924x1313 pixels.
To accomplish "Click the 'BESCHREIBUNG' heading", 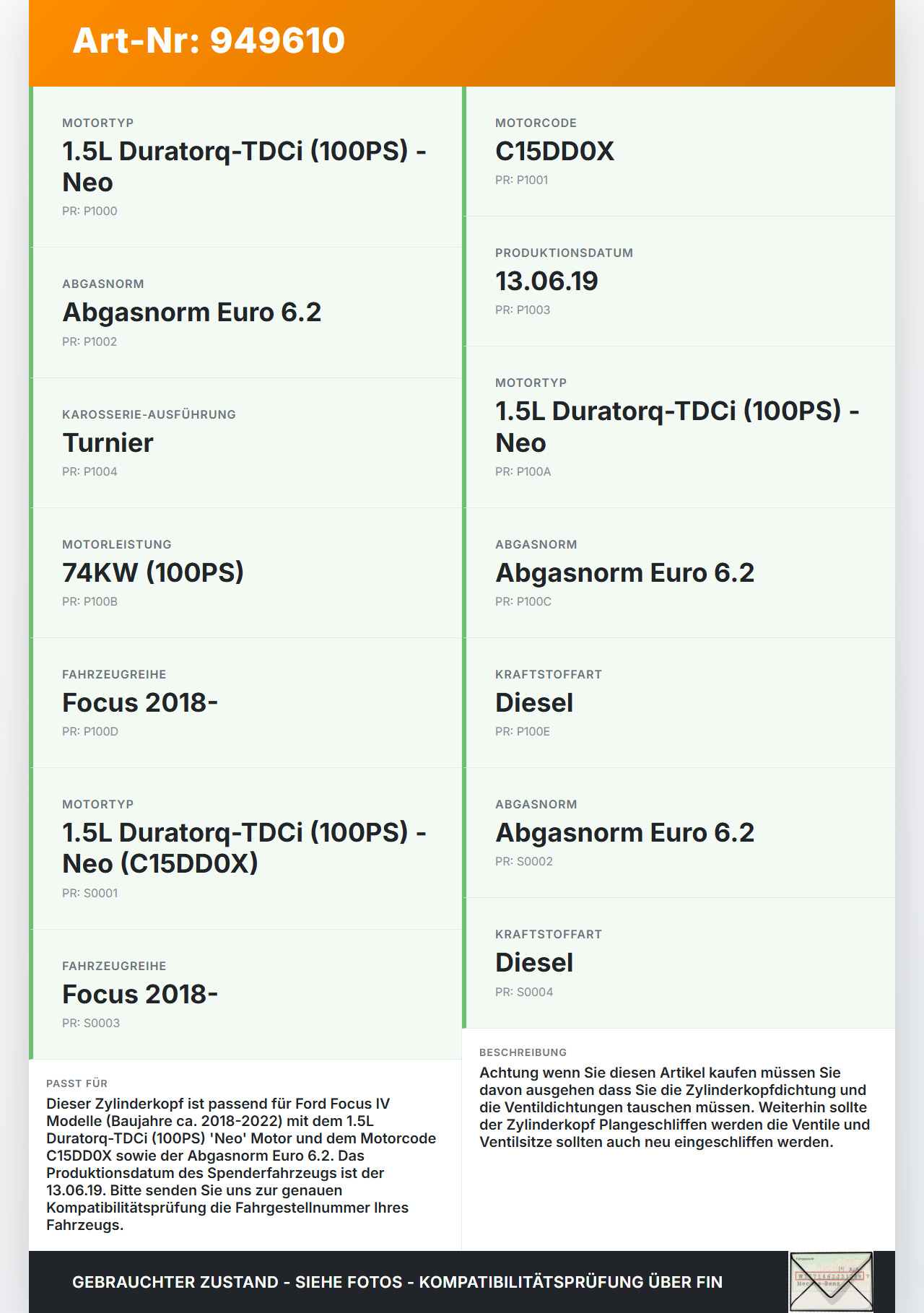I will pyautogui.click(x=523, y=1052).
